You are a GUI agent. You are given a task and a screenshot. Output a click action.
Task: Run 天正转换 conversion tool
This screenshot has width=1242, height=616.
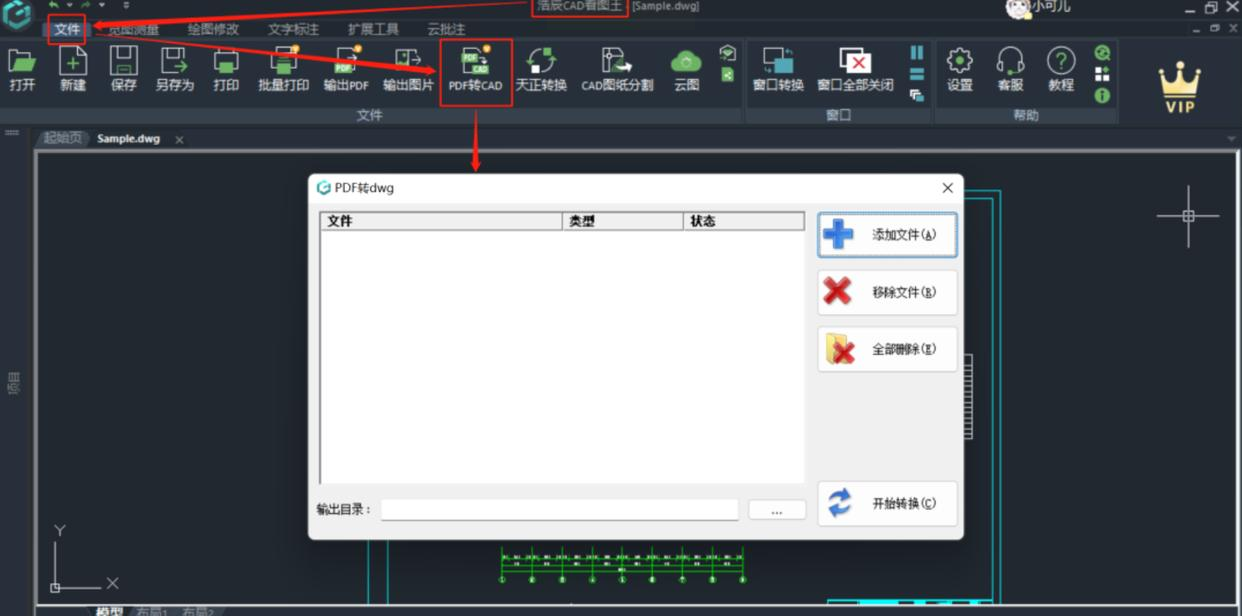point(541,69)
